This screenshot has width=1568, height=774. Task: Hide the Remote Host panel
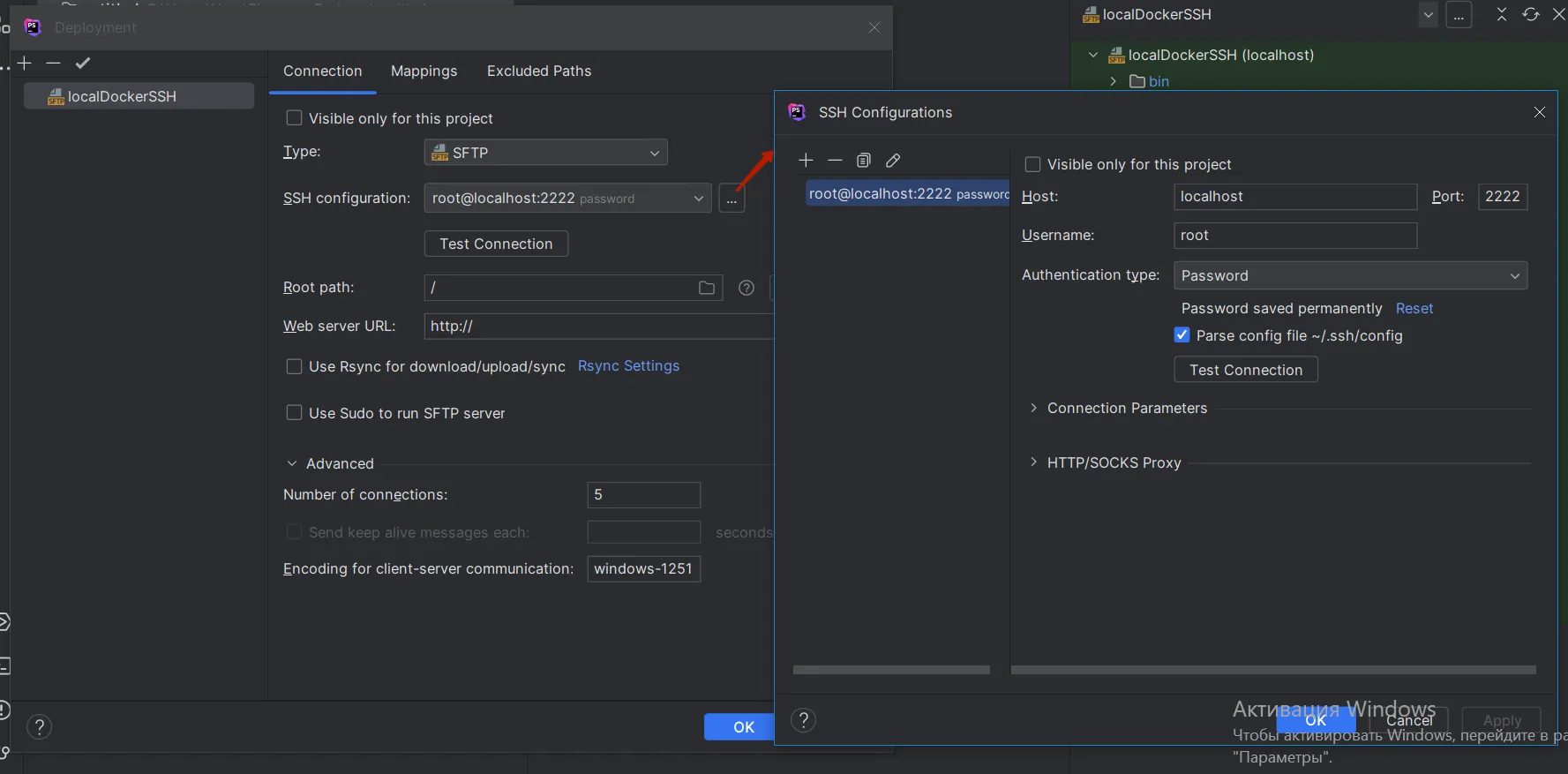point(1559,14)
